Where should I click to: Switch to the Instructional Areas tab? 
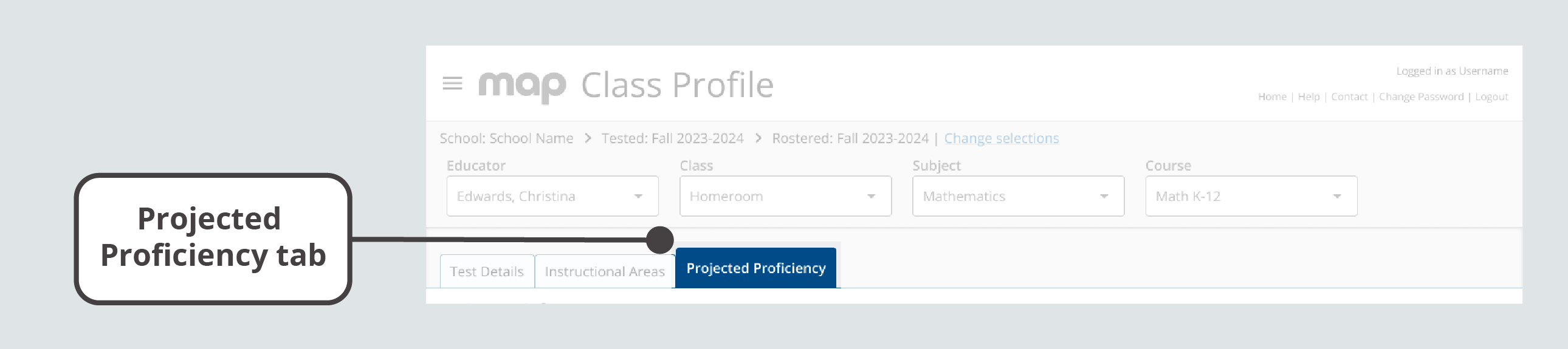605,271
